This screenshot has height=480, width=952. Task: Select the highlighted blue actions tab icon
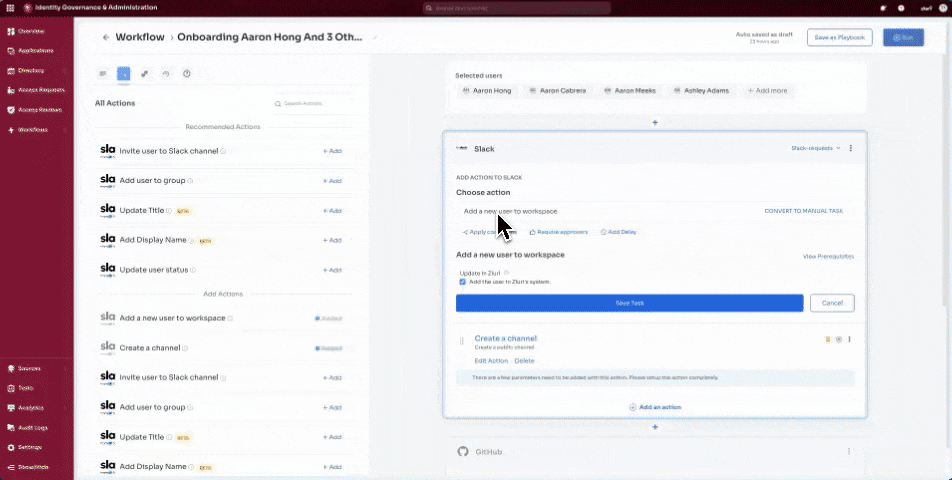(x=123, y=73)
